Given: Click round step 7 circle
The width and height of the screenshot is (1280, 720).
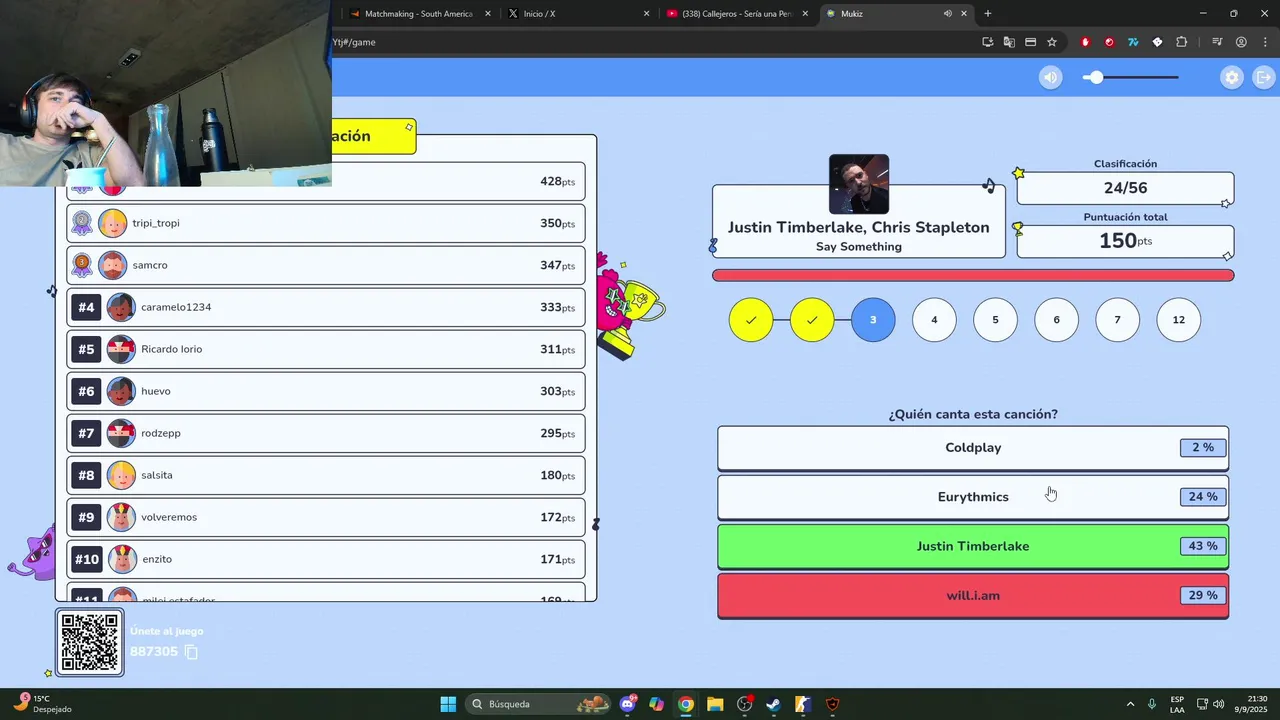Looking at the screenshot, I should click(1117, 320).
